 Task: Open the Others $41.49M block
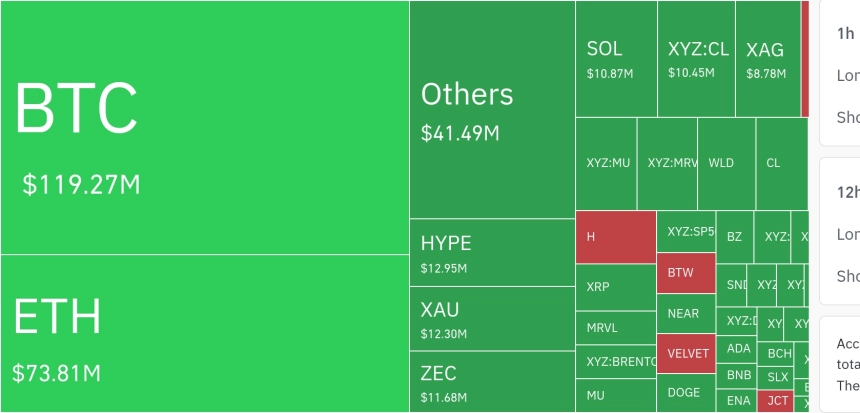click(492, 110)
